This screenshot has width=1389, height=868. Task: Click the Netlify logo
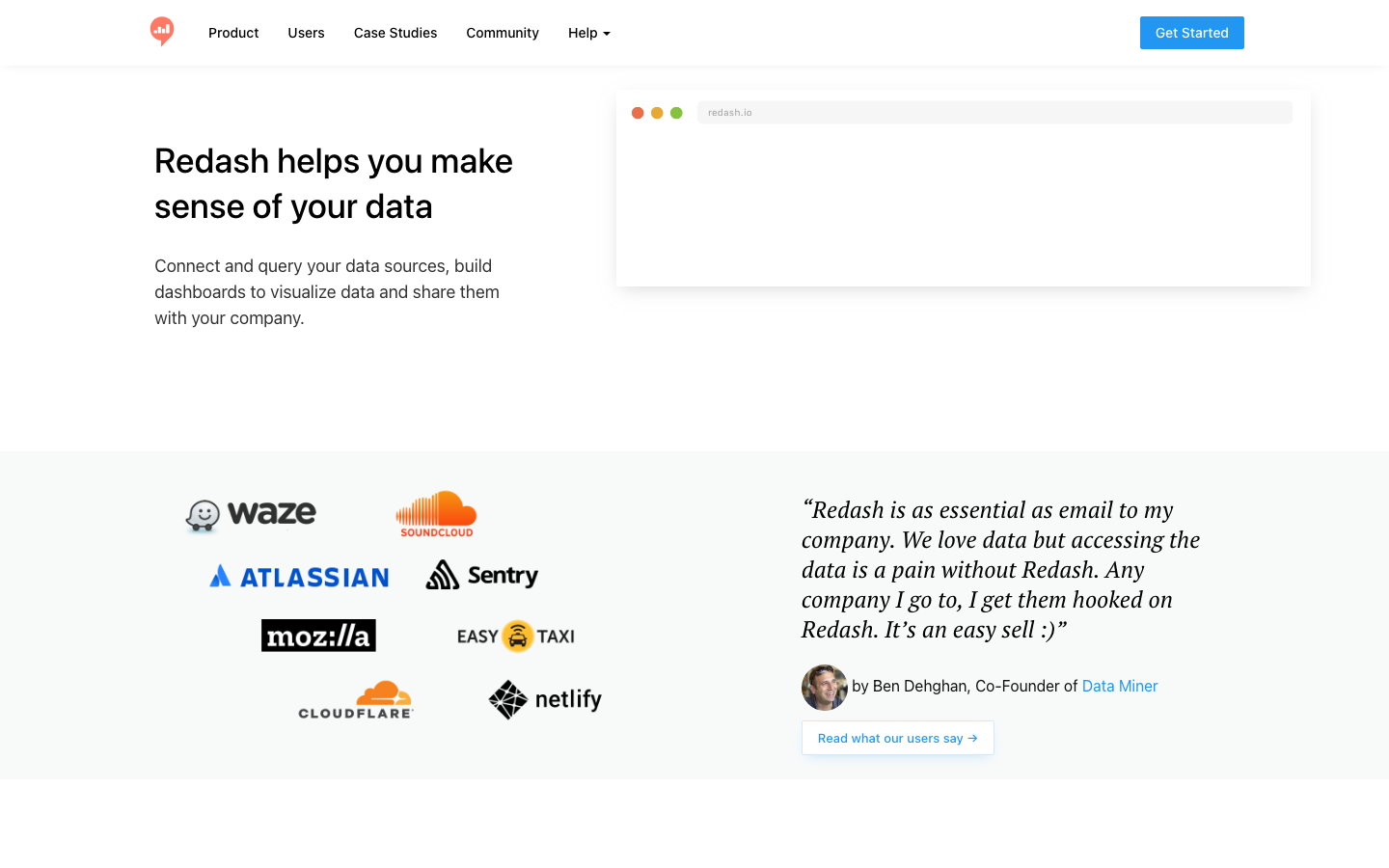545,700
